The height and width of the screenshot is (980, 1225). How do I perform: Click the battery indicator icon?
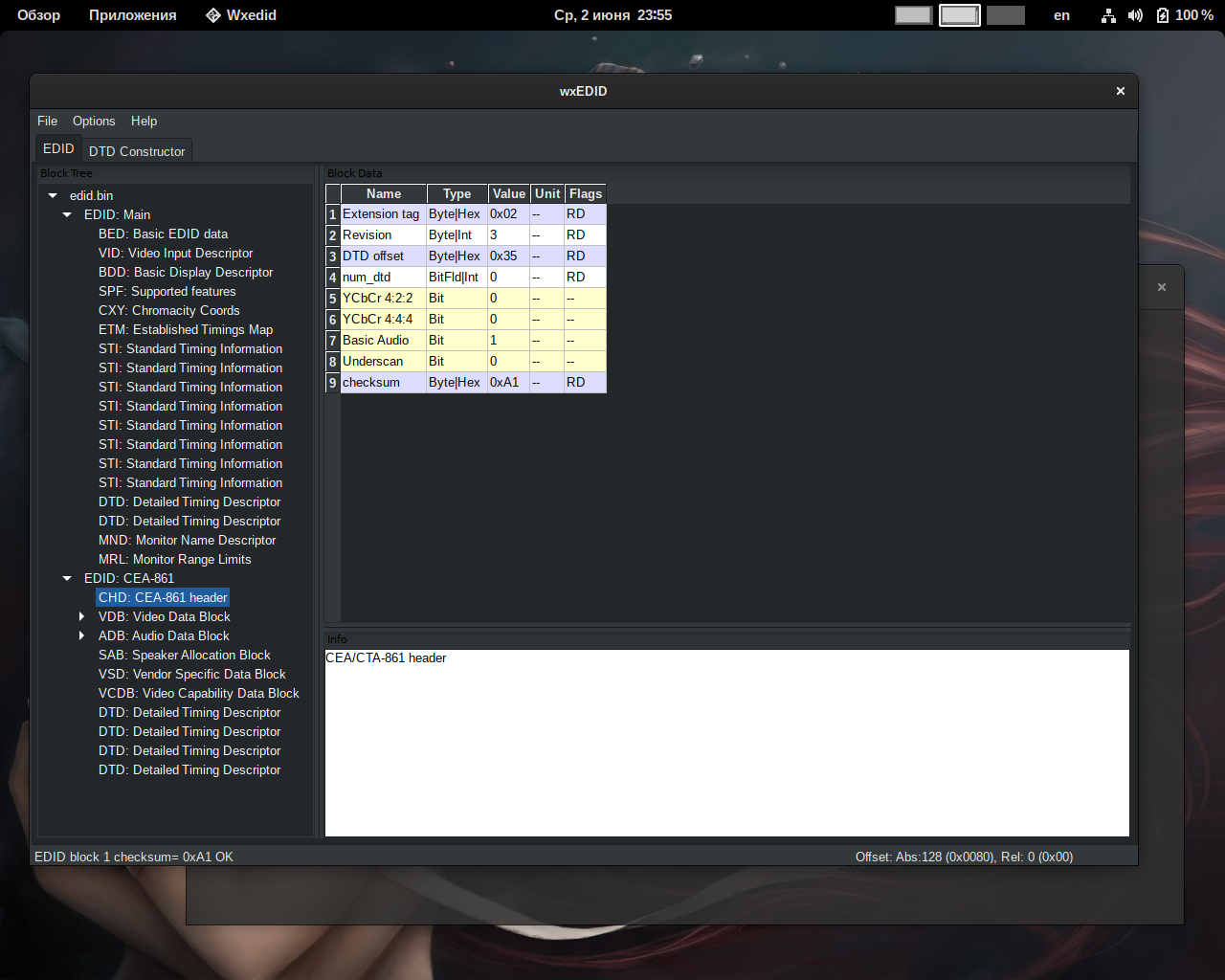pos(1163,15)
